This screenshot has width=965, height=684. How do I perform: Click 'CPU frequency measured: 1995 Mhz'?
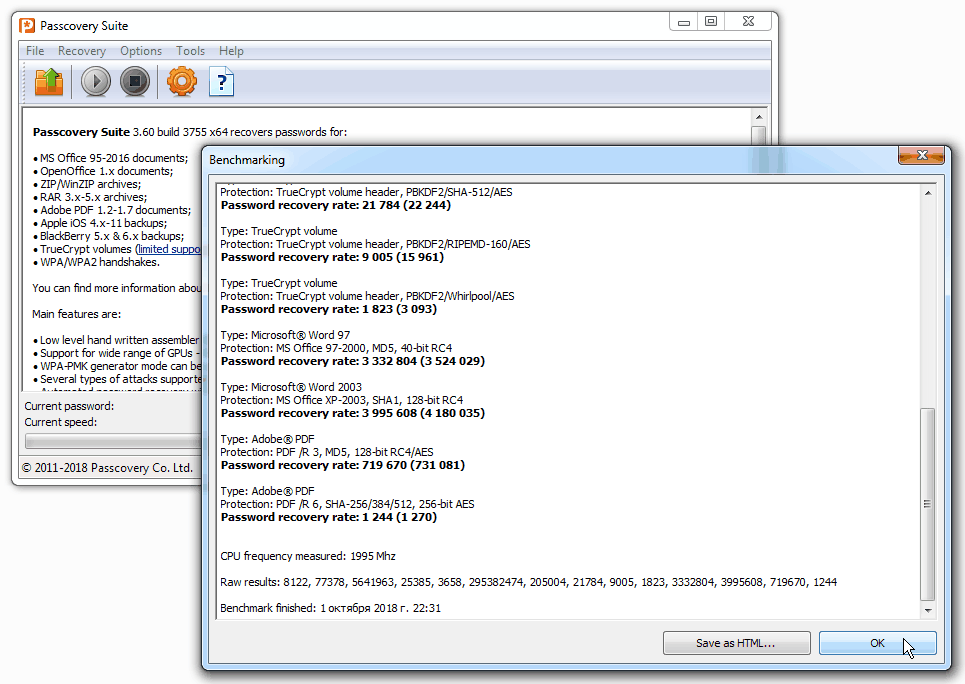pyautogui.click(x=308, y=556)
